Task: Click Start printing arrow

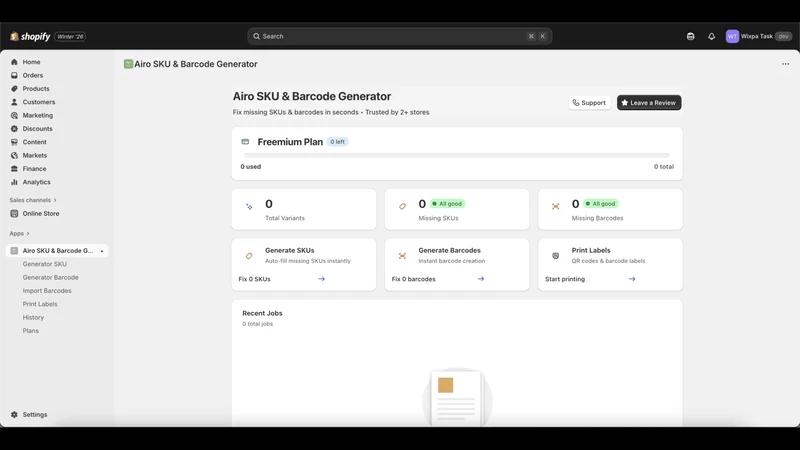Action: click(632, 279)
